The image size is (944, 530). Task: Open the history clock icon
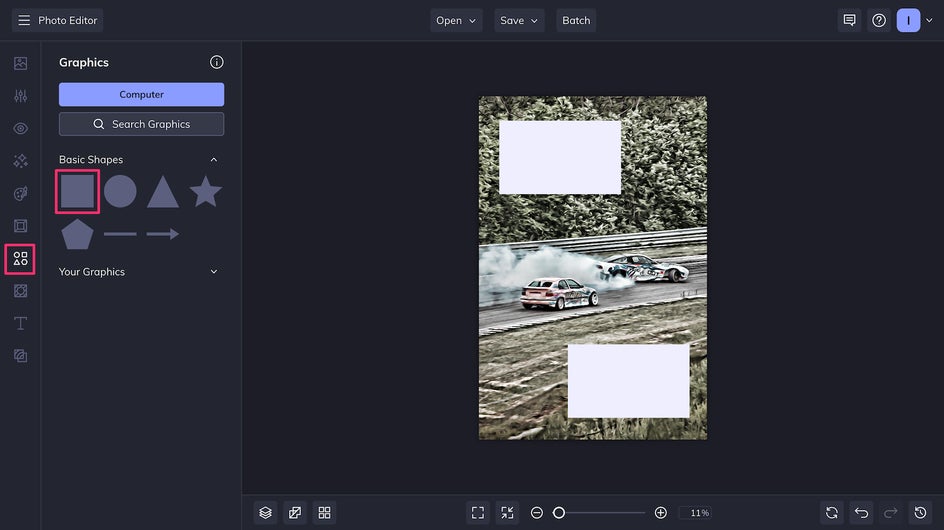pos(921,513)
